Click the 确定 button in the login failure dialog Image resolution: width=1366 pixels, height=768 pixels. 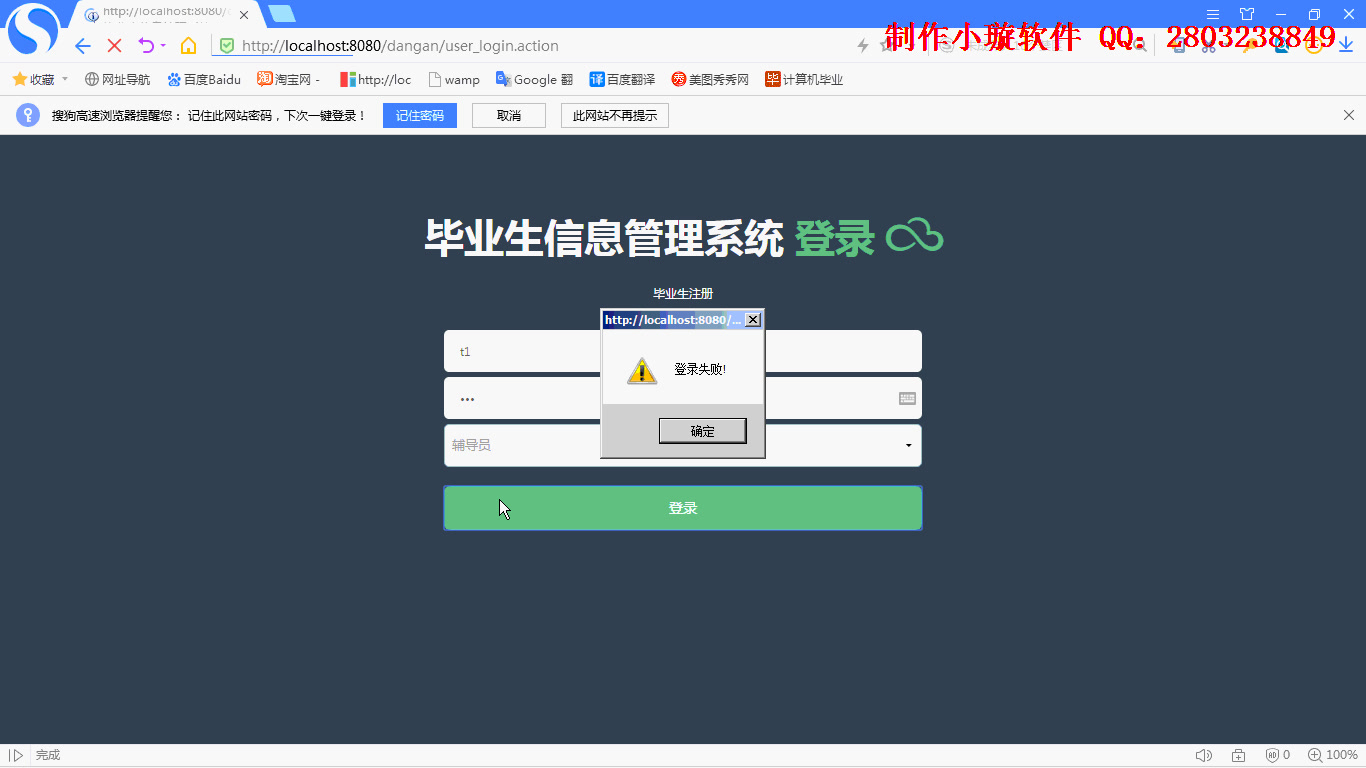pyautogui.click(x=702, y=430)
